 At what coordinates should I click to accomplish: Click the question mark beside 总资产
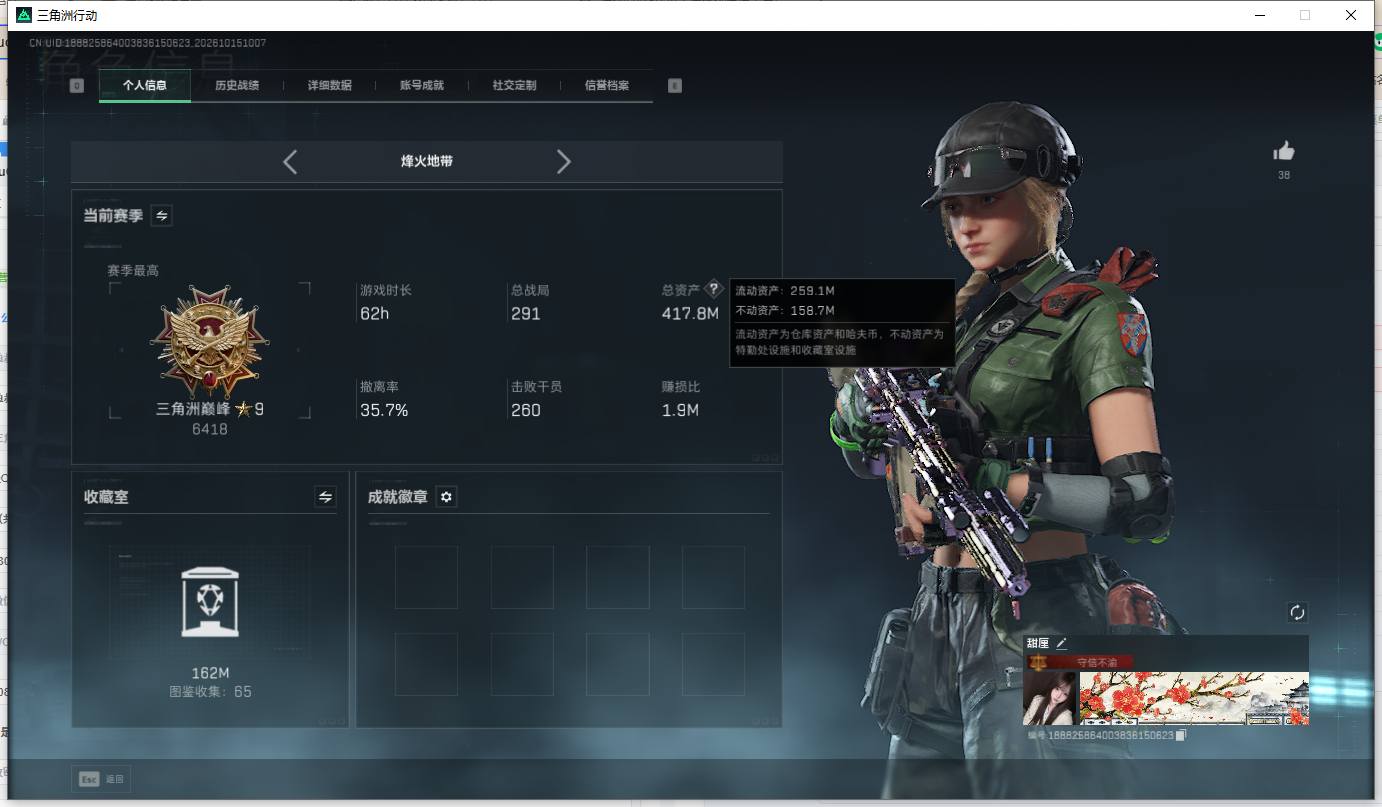click(x=713, y=289)
